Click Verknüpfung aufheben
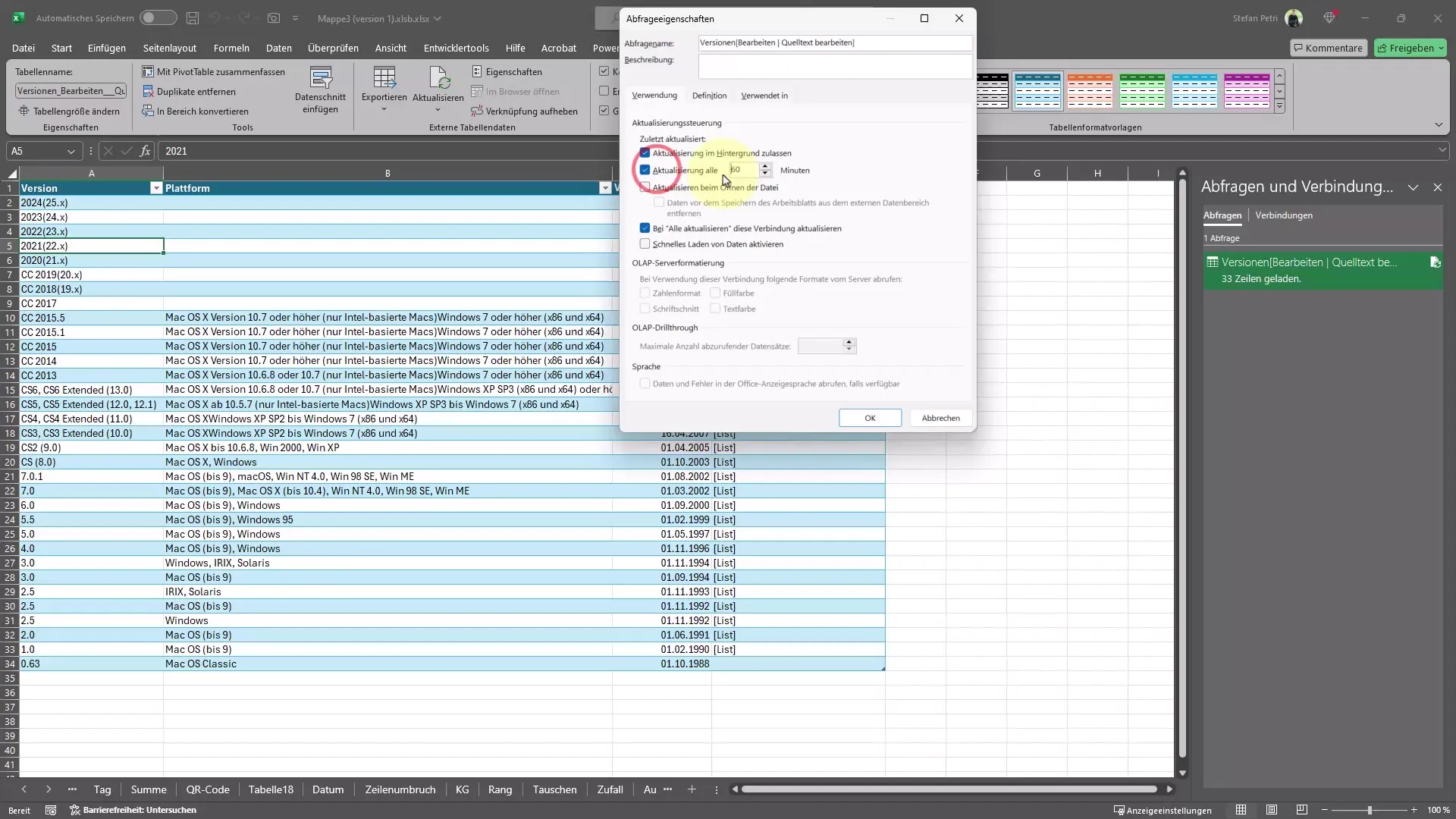The image size is (1456, 819). 524,111
